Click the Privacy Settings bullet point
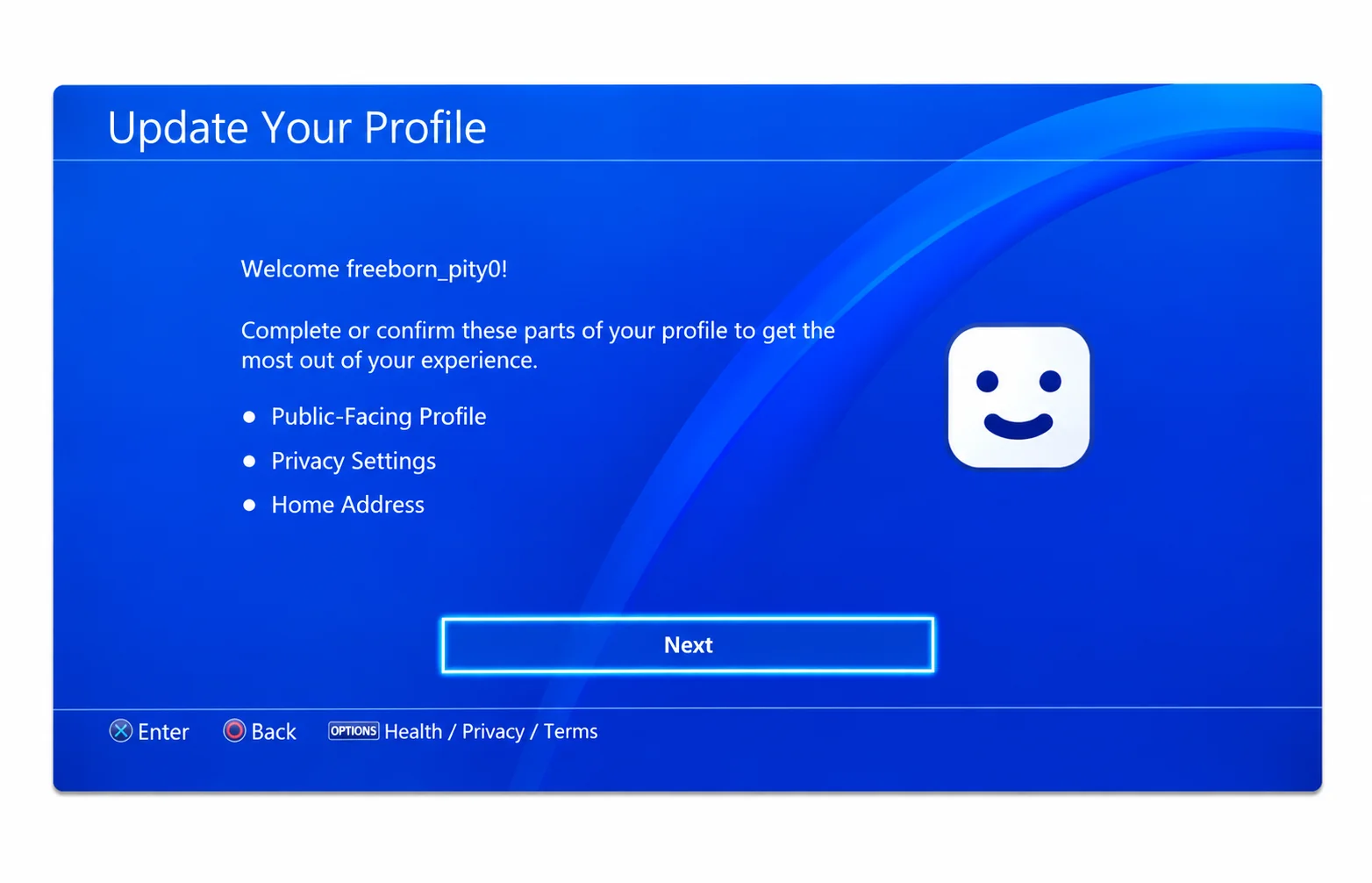Screen dimensions: 1372x883 tap(249, 461)
